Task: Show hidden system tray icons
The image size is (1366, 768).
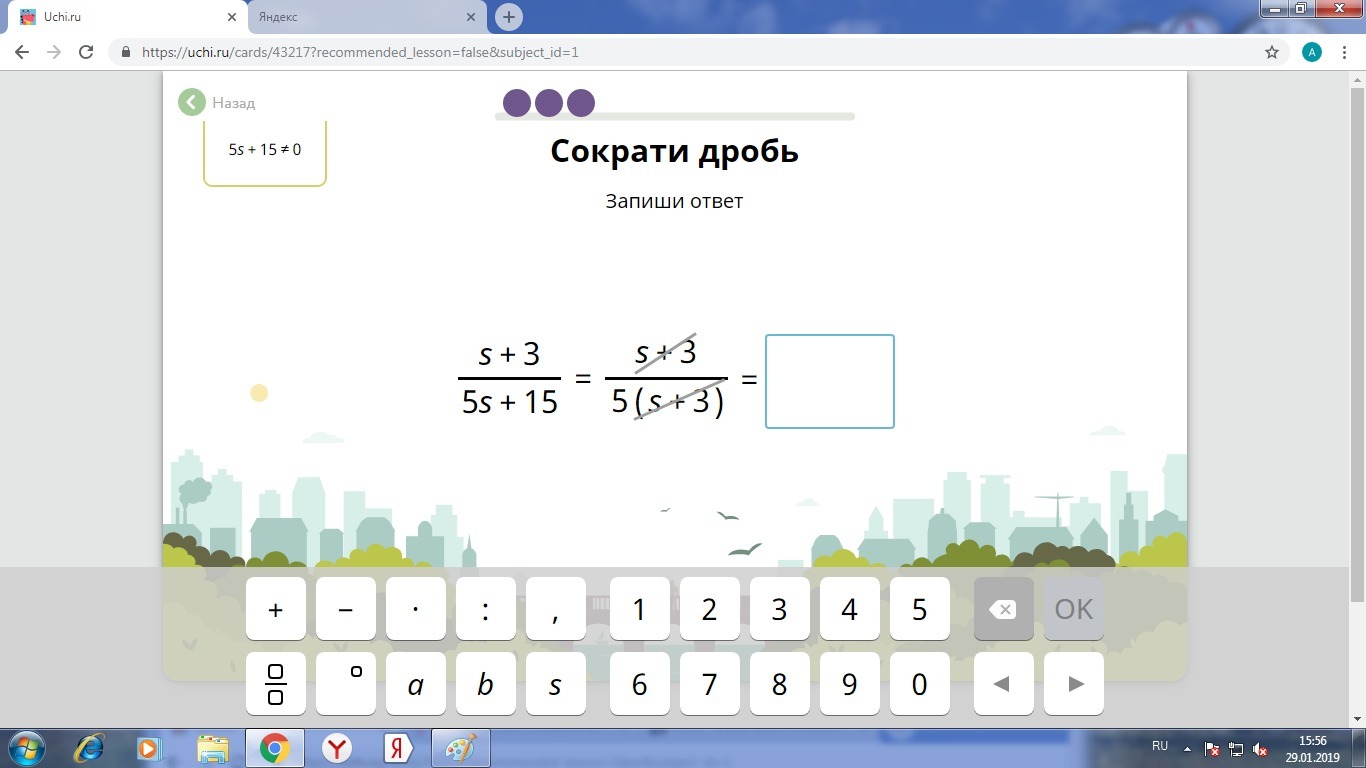Action: coord(1187,748)
